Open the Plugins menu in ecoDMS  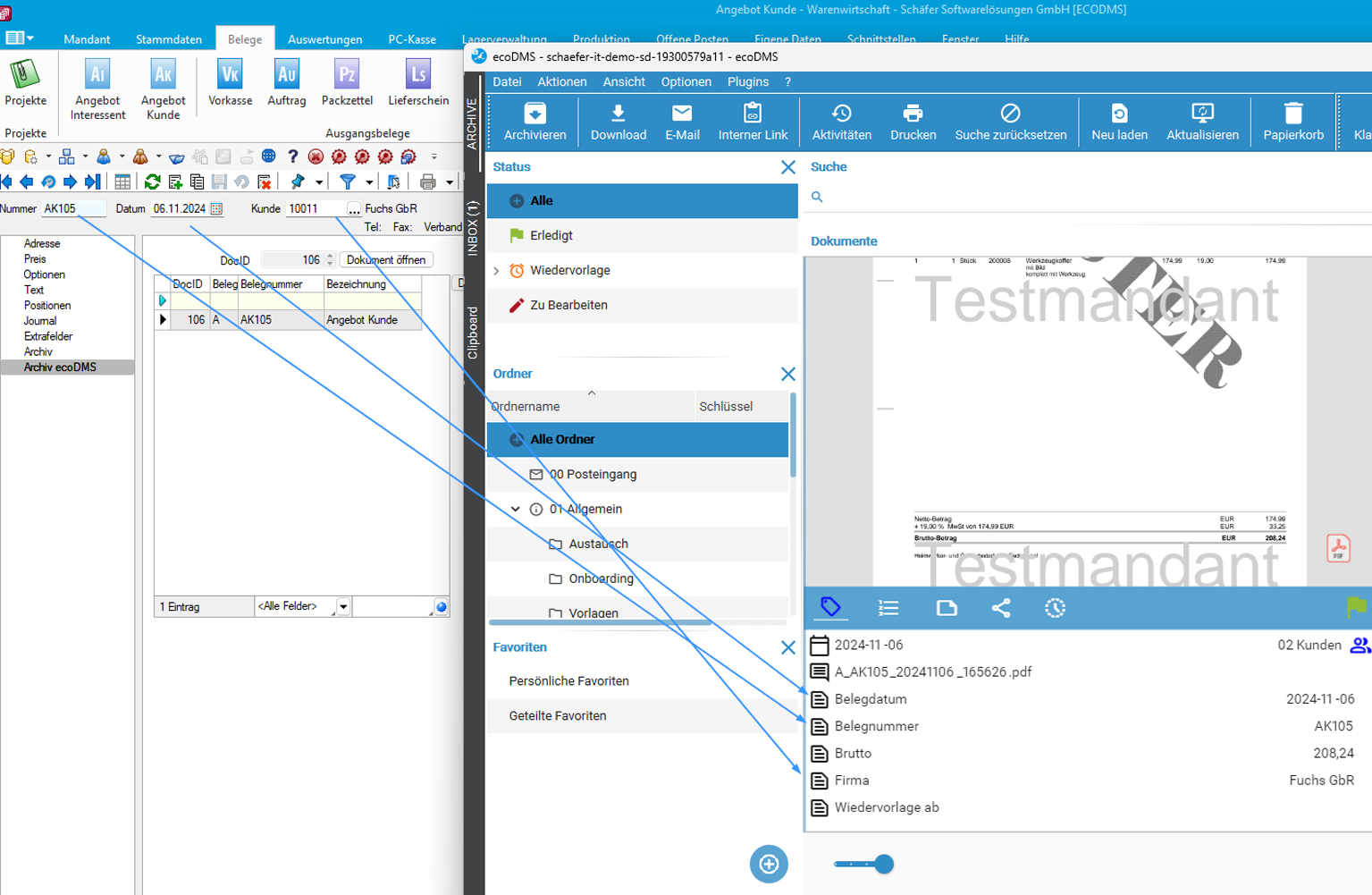coord(748,81)
